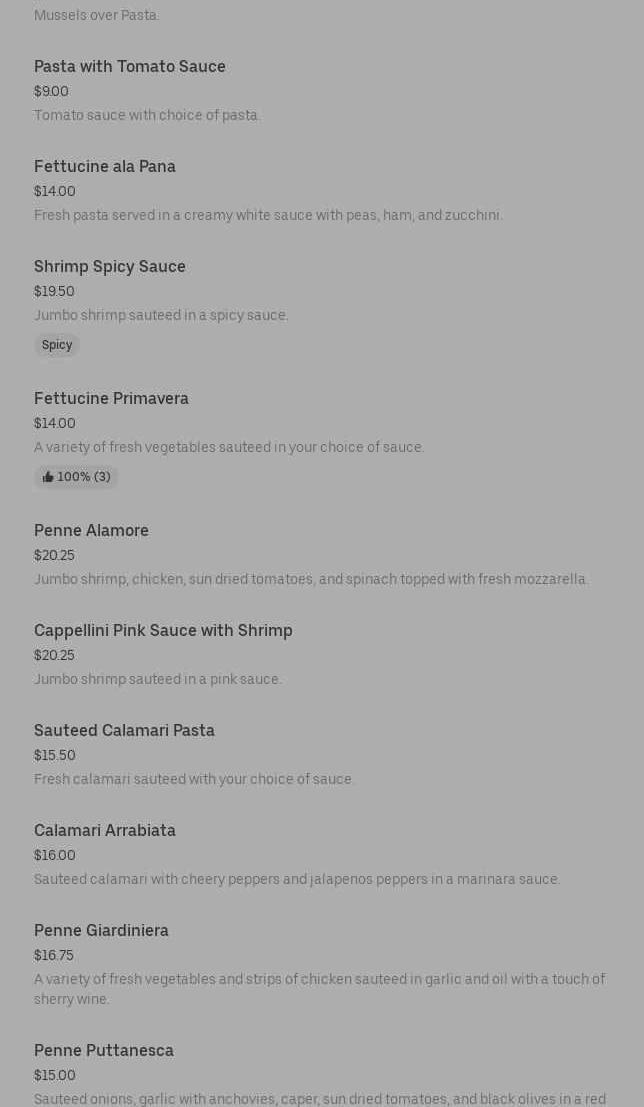Viewport: 644px width, 1107px height.
Task: Pick Sauteed Calamari Pasta
Action: (x=124, y=731)
